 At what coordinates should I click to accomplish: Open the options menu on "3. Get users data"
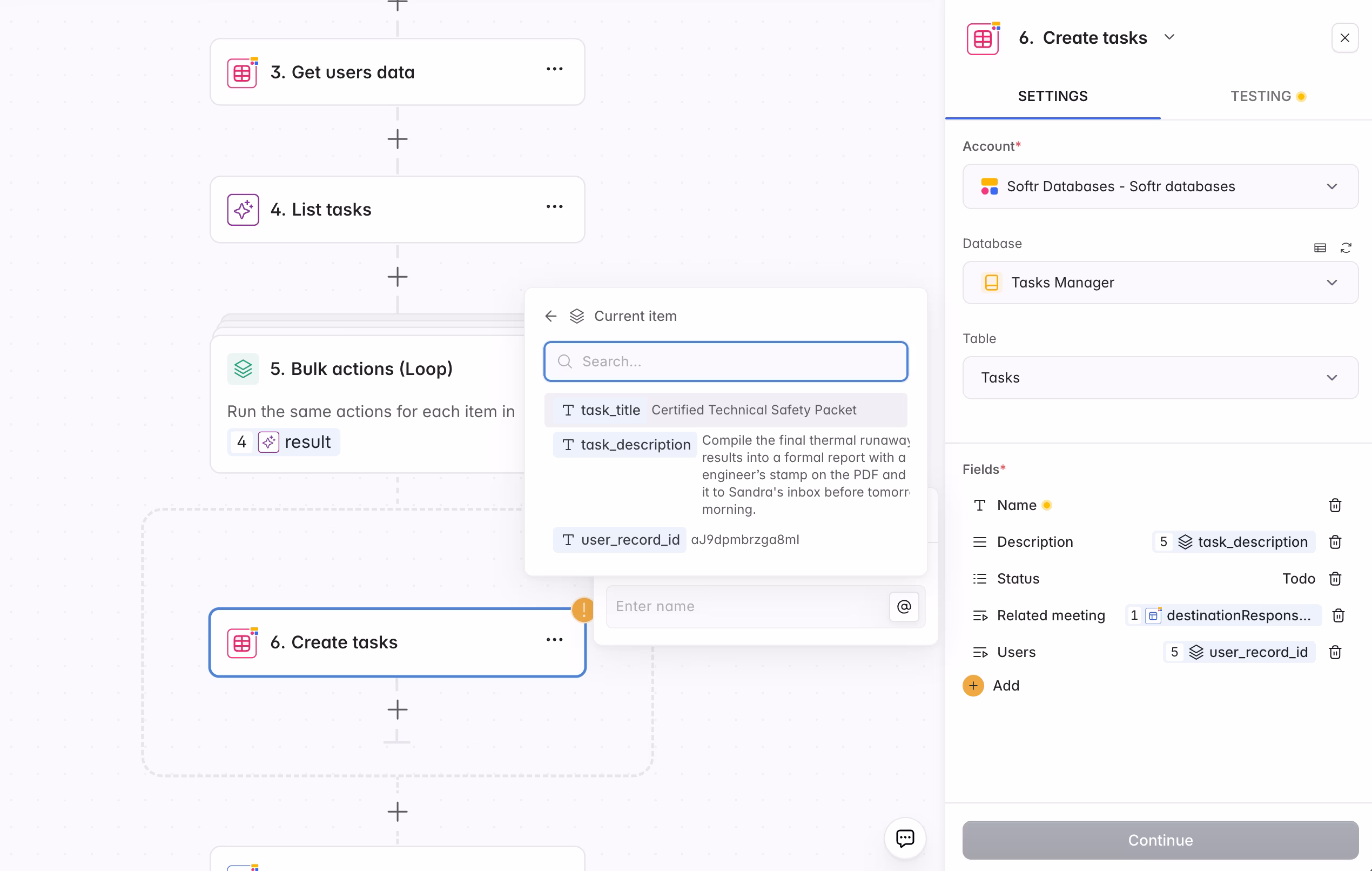point(554,69)
